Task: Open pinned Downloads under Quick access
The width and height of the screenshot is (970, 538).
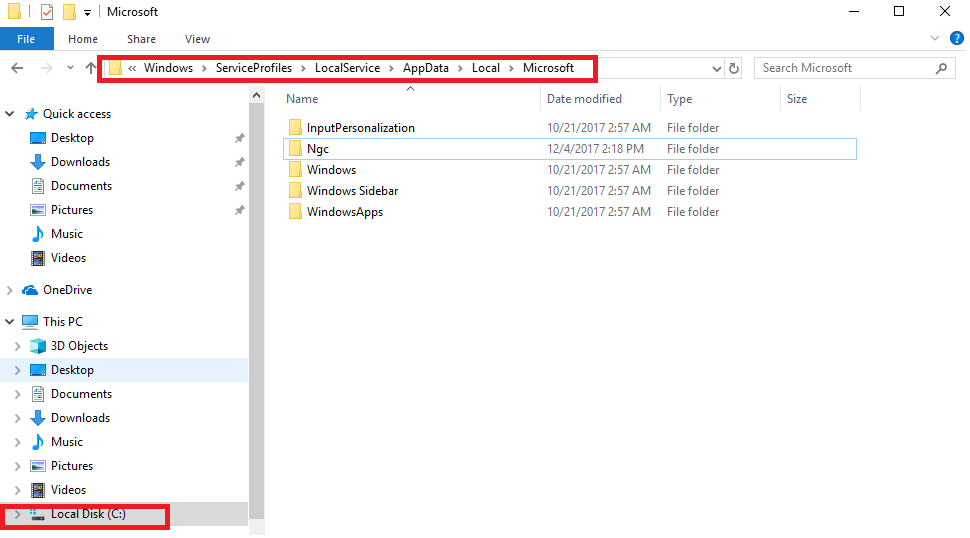Action: pyautogui.click(x=80, y=162)
